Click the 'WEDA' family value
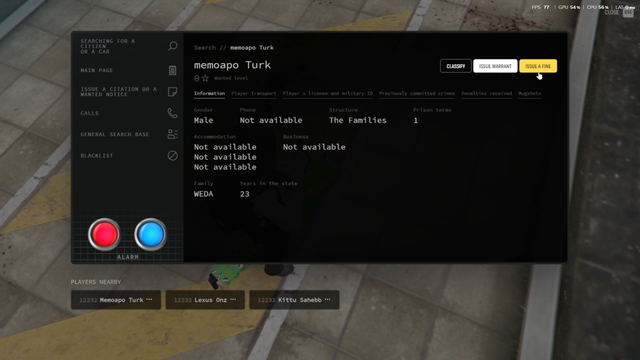This screenshot has height=360, width=640. pyautogui.click(x=203, y=194)
